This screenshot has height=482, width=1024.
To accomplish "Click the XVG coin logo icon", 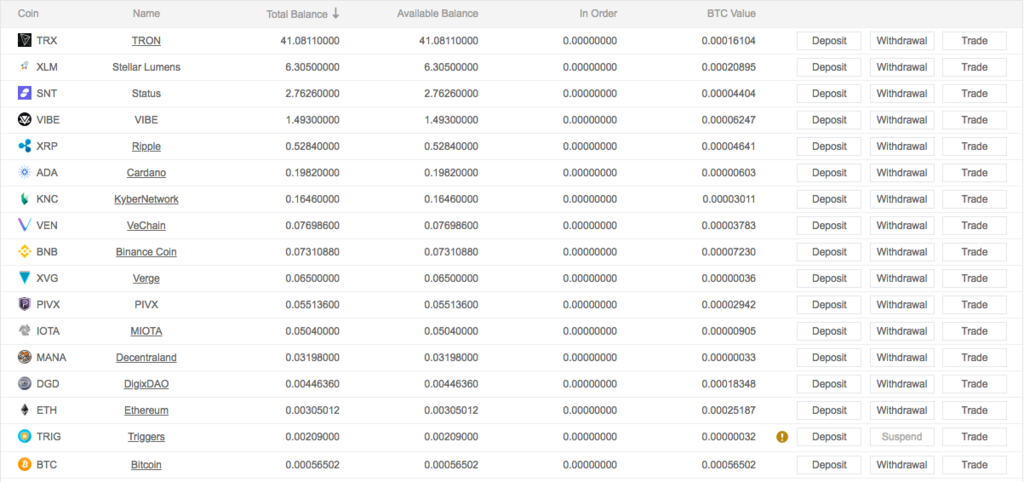I will pyautogui.click(x=25, y=278).
